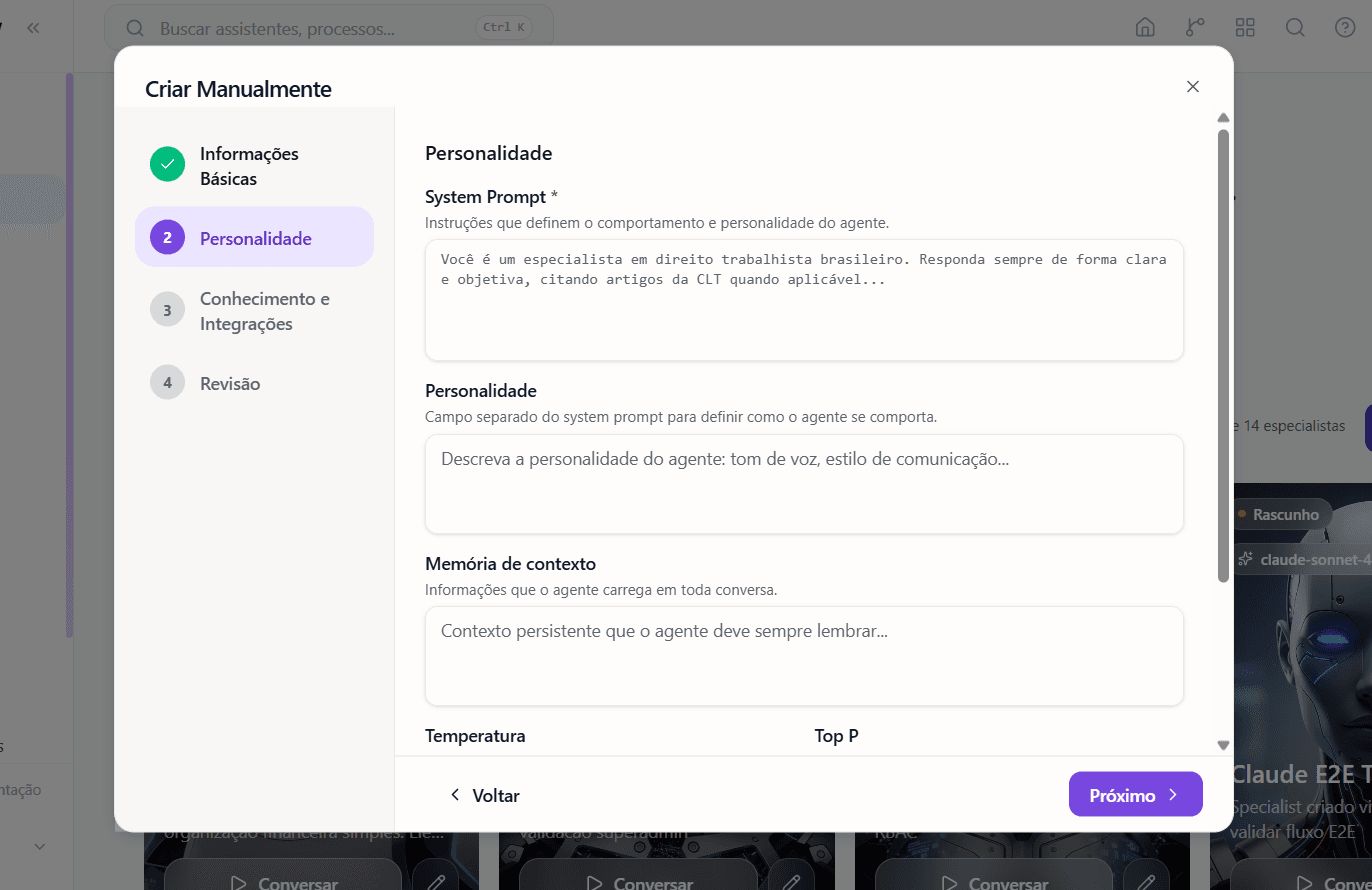Viewport: 1372px width, 890px height.
Task: Click the Próximo button
Action: [1135, 795]
